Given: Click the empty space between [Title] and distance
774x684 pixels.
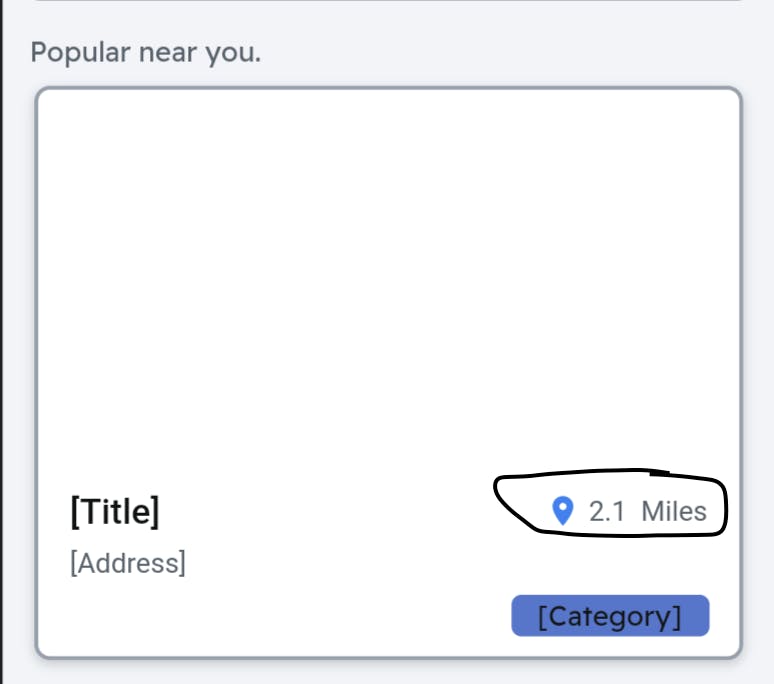Looking at the screenshot, I should (x=330, y=512).
